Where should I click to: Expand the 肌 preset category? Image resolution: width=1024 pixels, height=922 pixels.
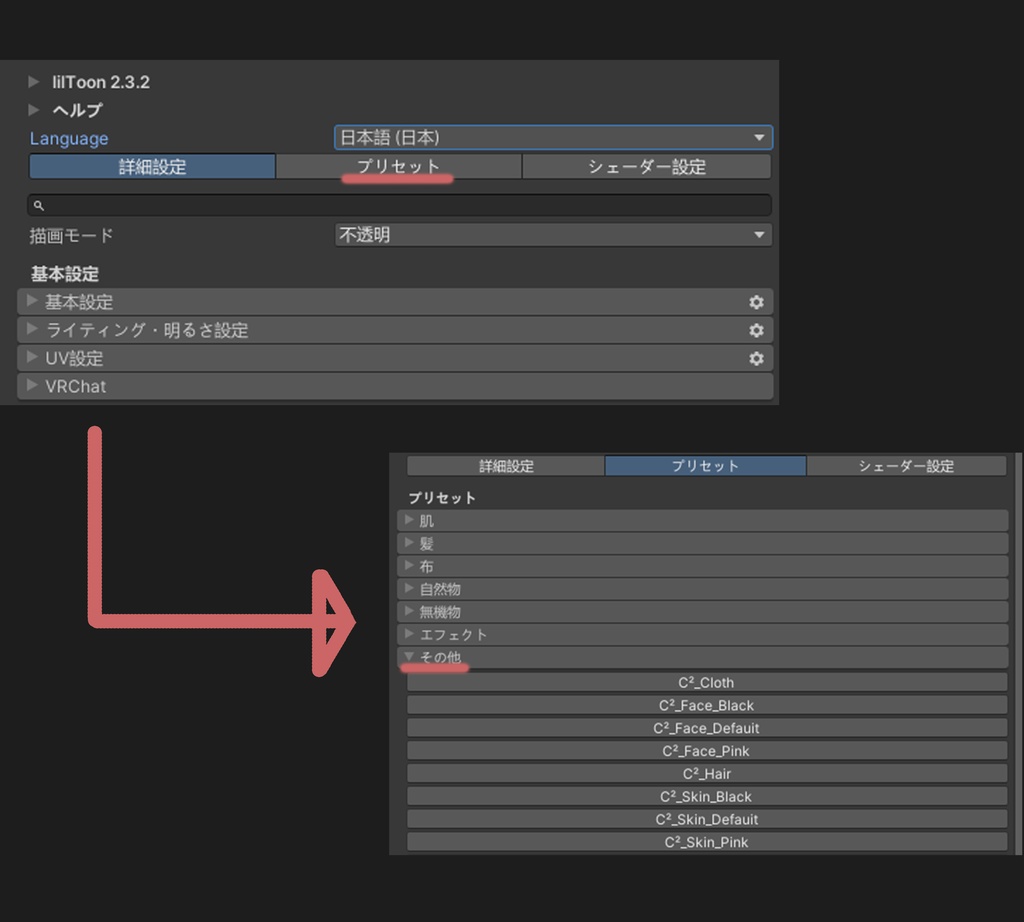coord(703,520)
